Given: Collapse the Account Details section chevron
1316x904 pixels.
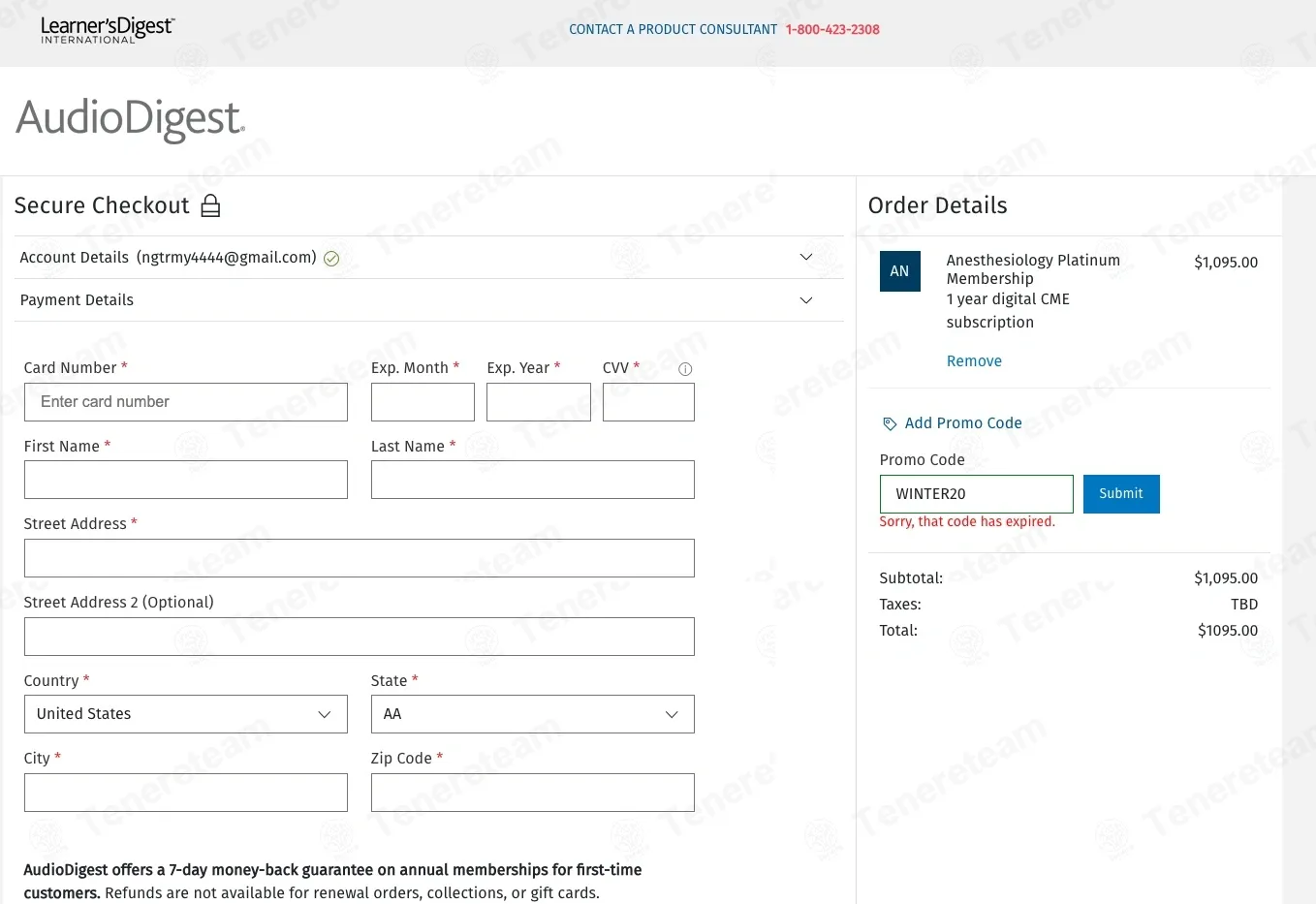Looking at the screenshot, I should point(805,257).
